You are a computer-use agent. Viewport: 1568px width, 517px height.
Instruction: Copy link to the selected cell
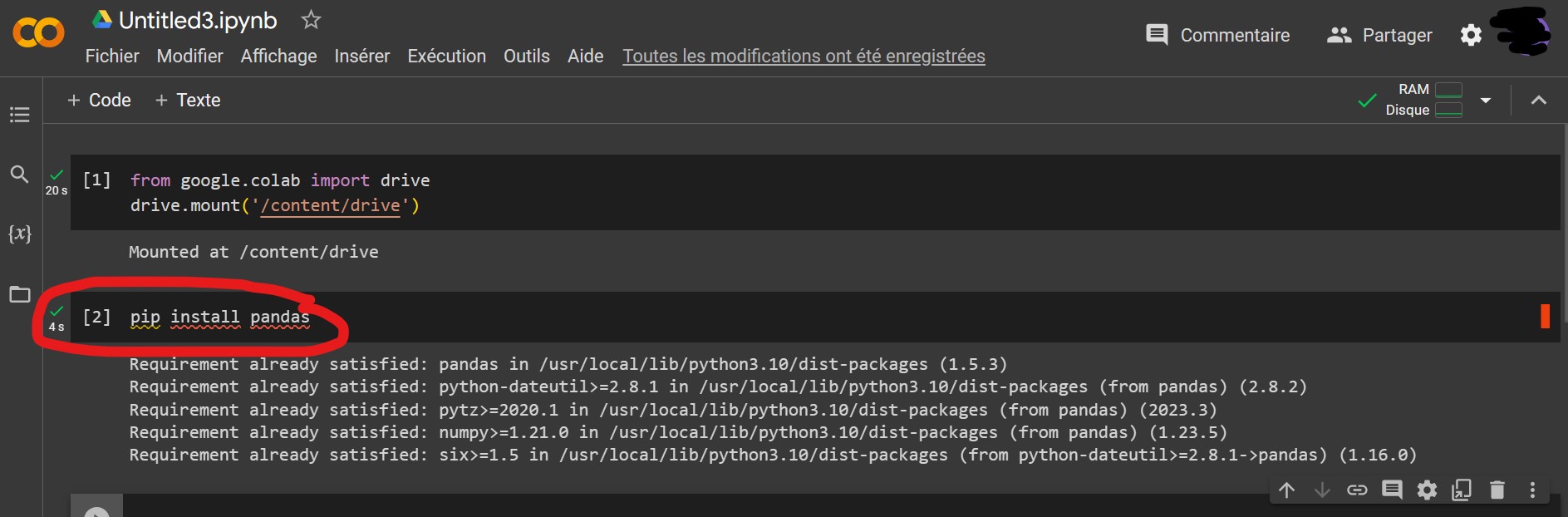[1357, 490]
